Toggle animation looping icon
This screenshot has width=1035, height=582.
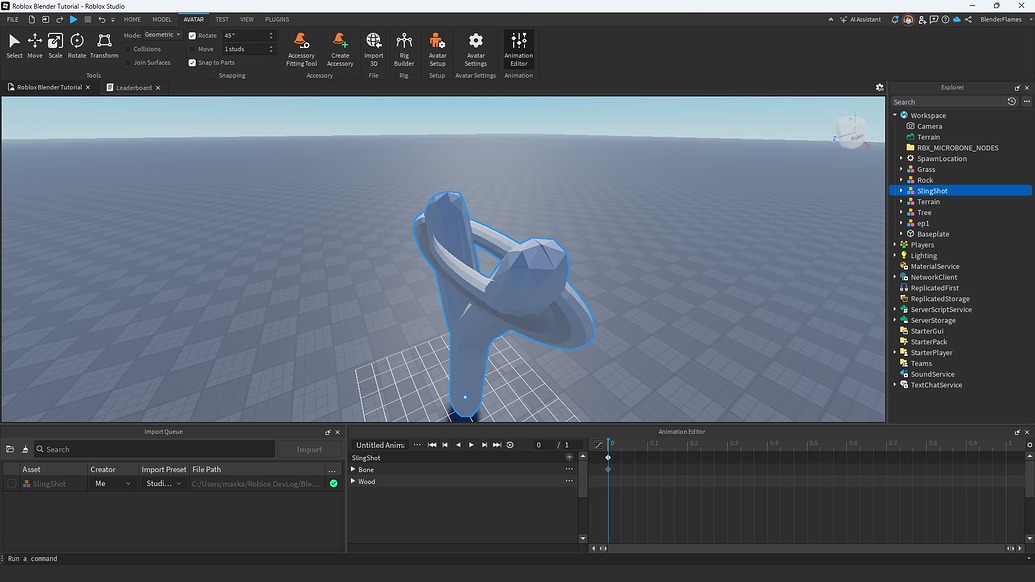tap(510, 445)
